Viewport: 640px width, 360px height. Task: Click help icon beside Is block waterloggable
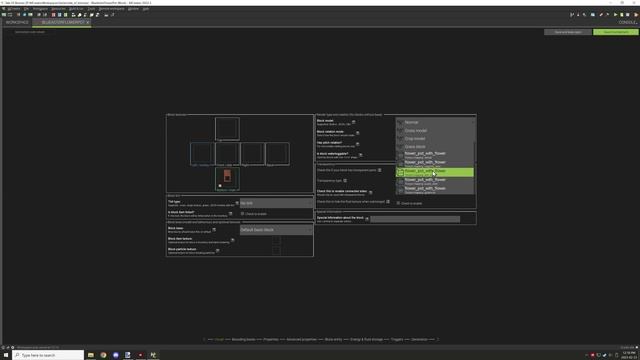click(x=360, y=155)
